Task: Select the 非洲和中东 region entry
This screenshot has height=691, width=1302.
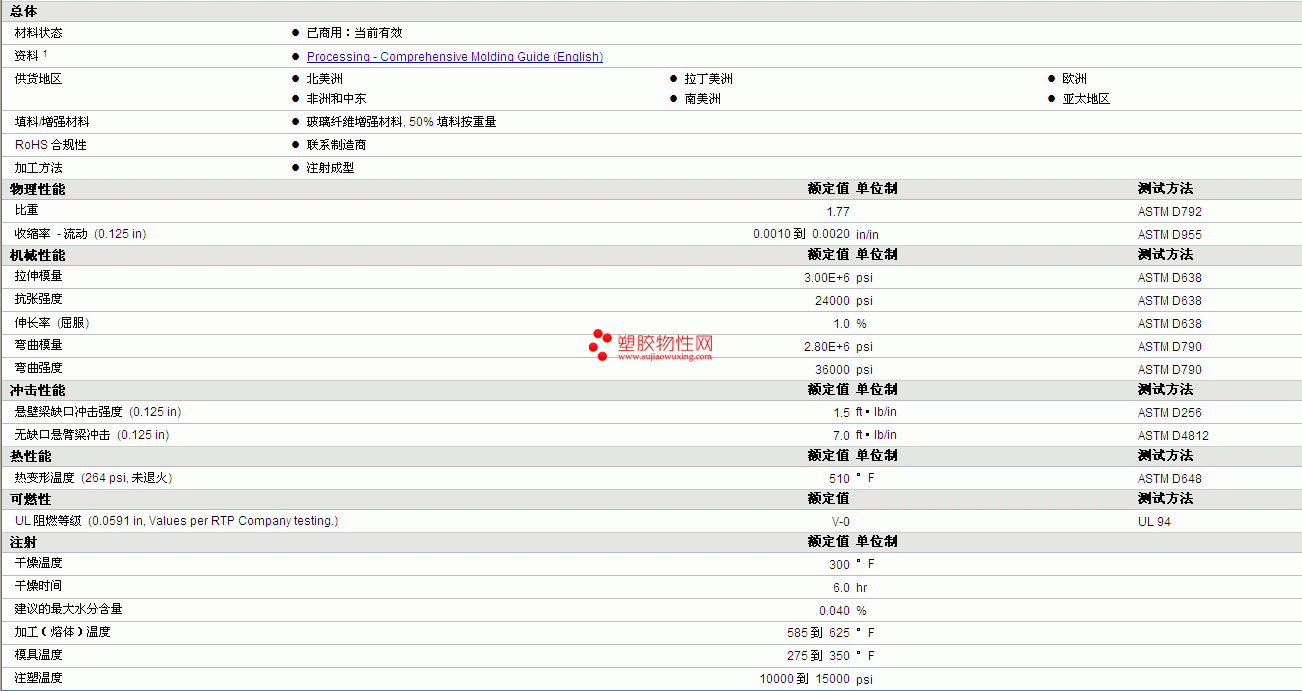Action: click(337, 99)
